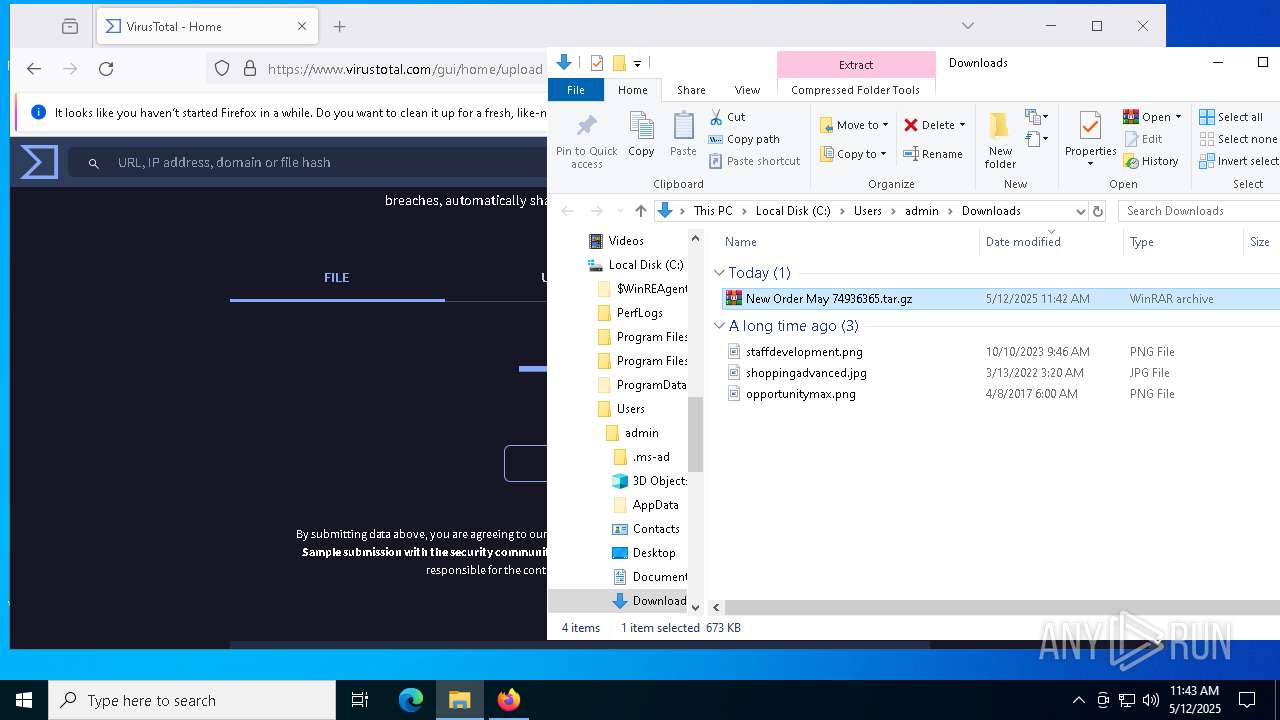Click the Task View taskbar icon

[x=360, y=700]
